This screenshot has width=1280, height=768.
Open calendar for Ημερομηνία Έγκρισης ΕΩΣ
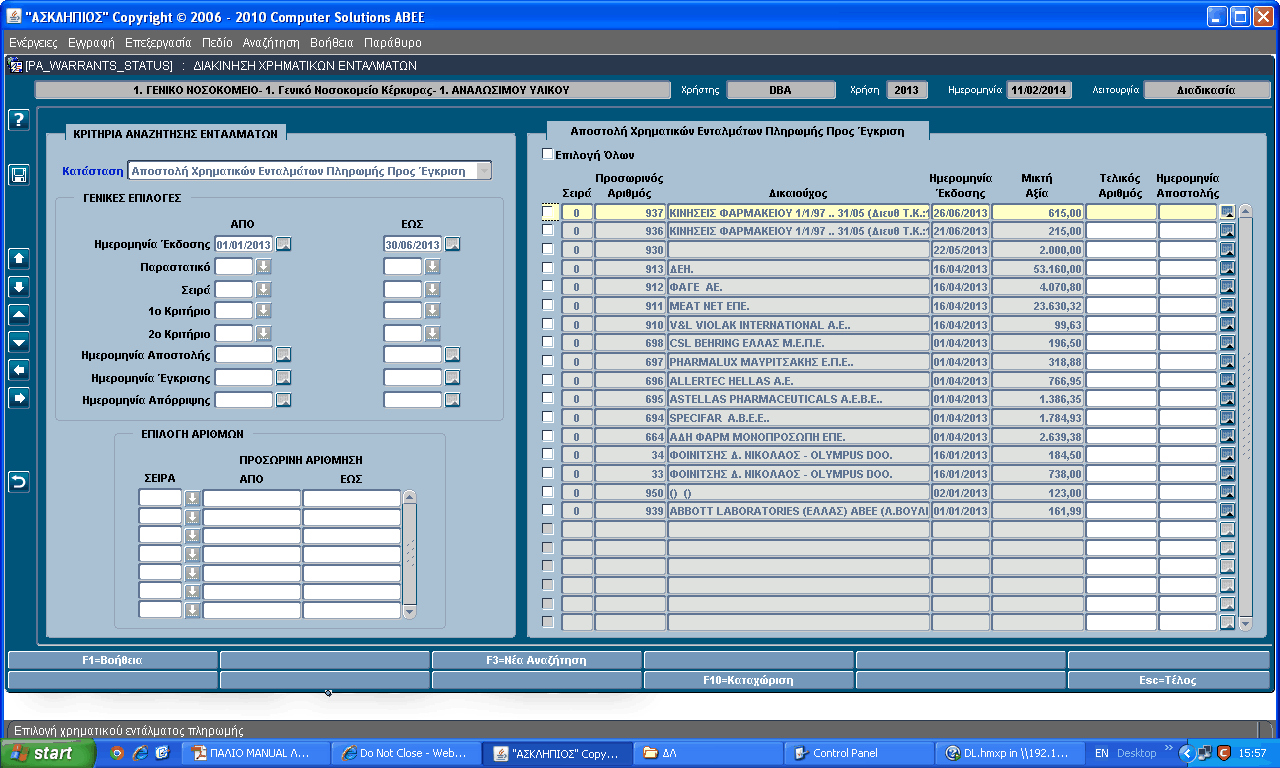(453, 377)
